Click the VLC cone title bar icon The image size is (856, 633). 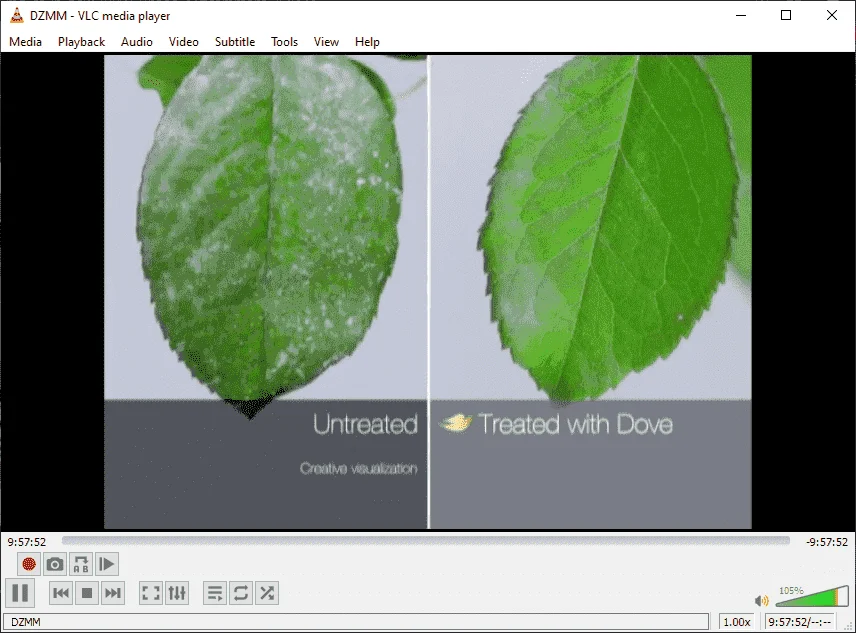(x=17, y=15)
